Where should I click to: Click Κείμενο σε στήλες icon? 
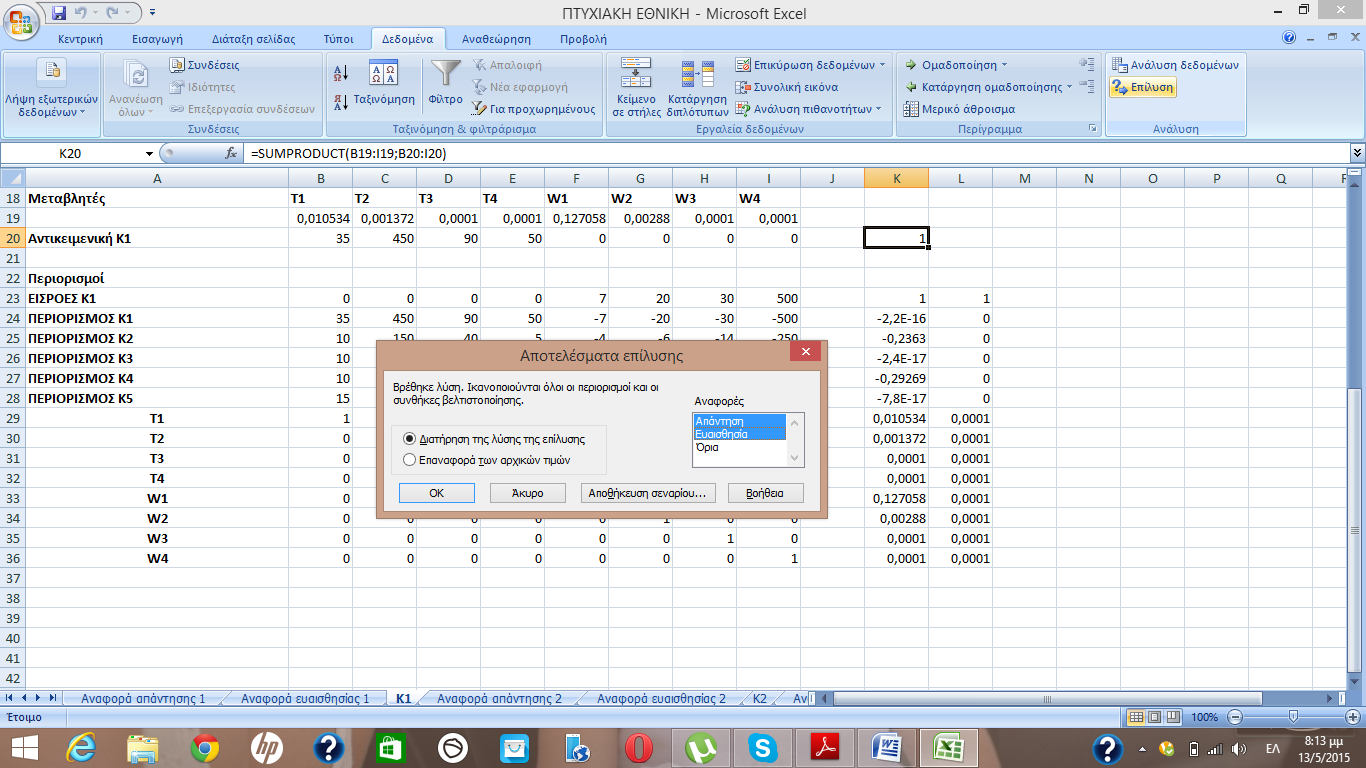[x=636, y=72]
